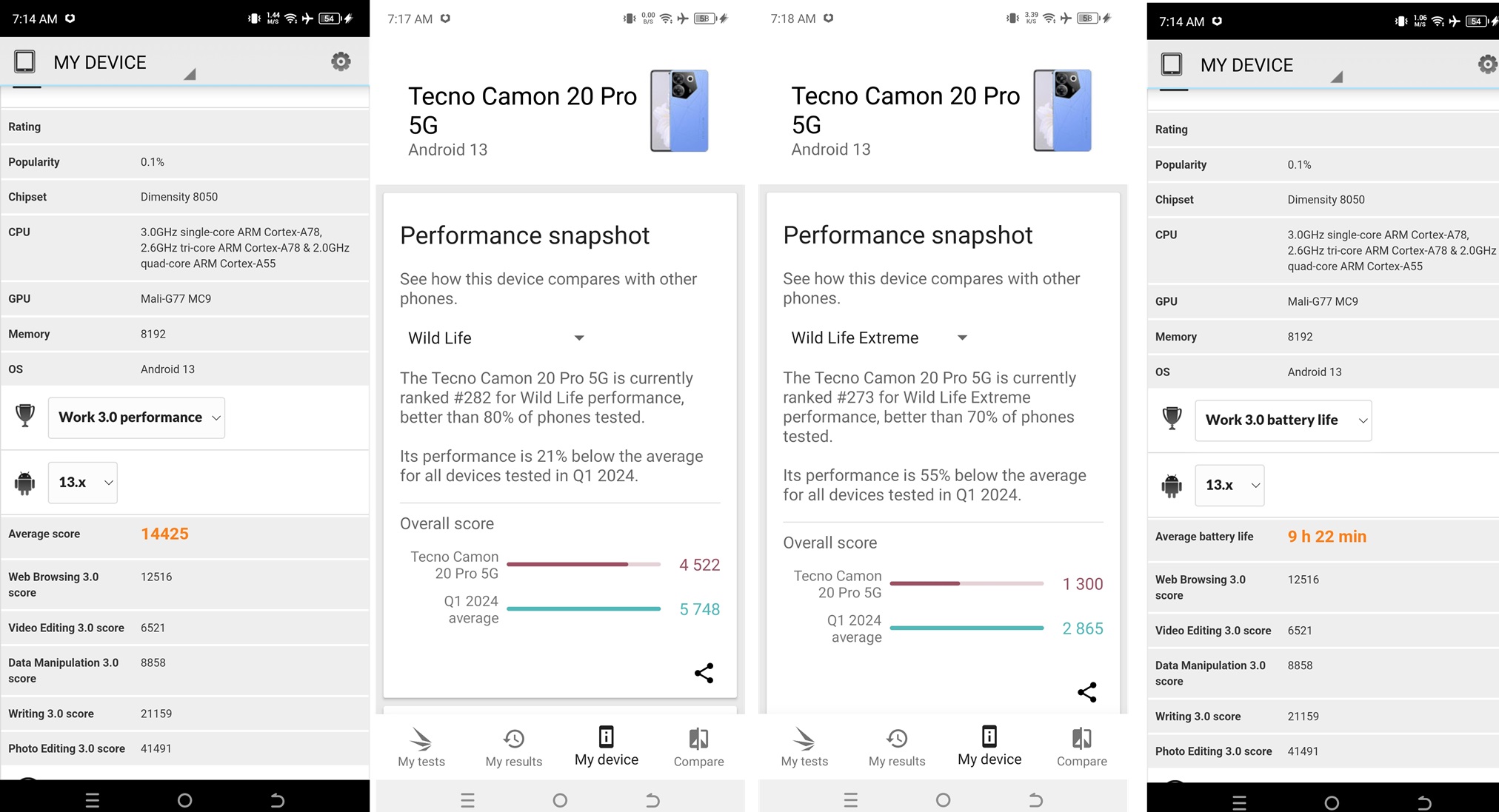Tap Q1 2024 average bar showing 5 748
1499x812 pixels.
tap(584, 608)
